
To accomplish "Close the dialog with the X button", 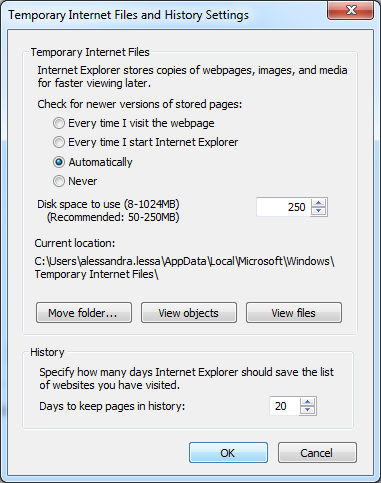I will pyautogui.click(x=351, y=10).
